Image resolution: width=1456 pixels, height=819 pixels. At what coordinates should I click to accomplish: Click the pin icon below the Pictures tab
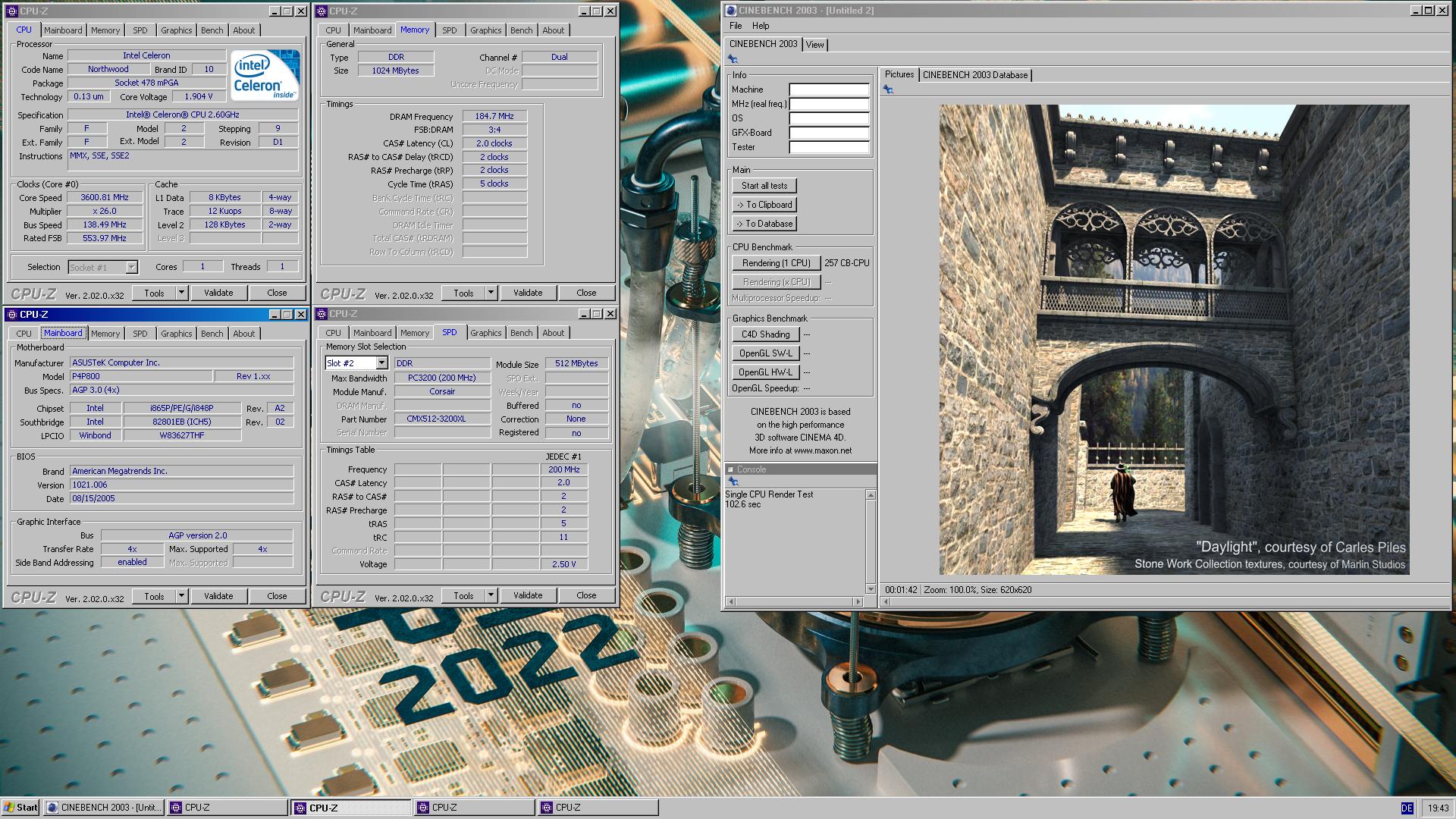coord(888,89)
